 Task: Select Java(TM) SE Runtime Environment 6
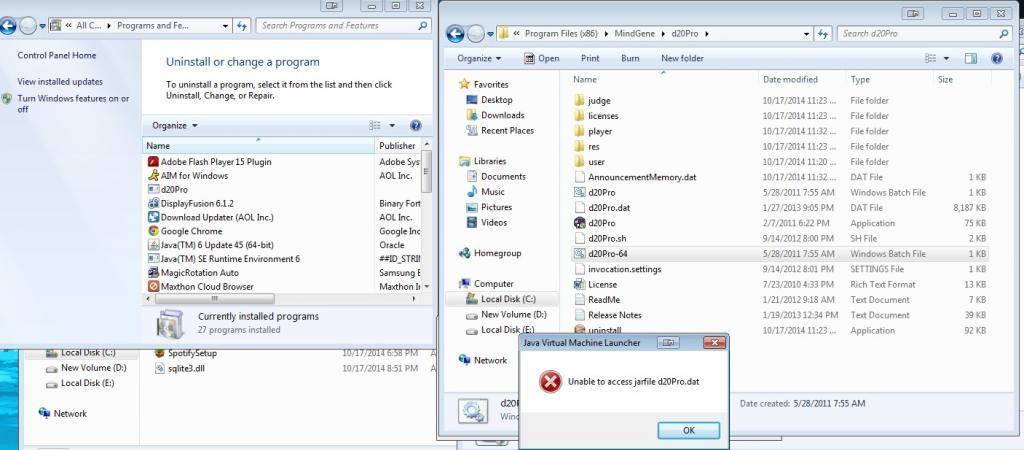click(x=230, y=259)
